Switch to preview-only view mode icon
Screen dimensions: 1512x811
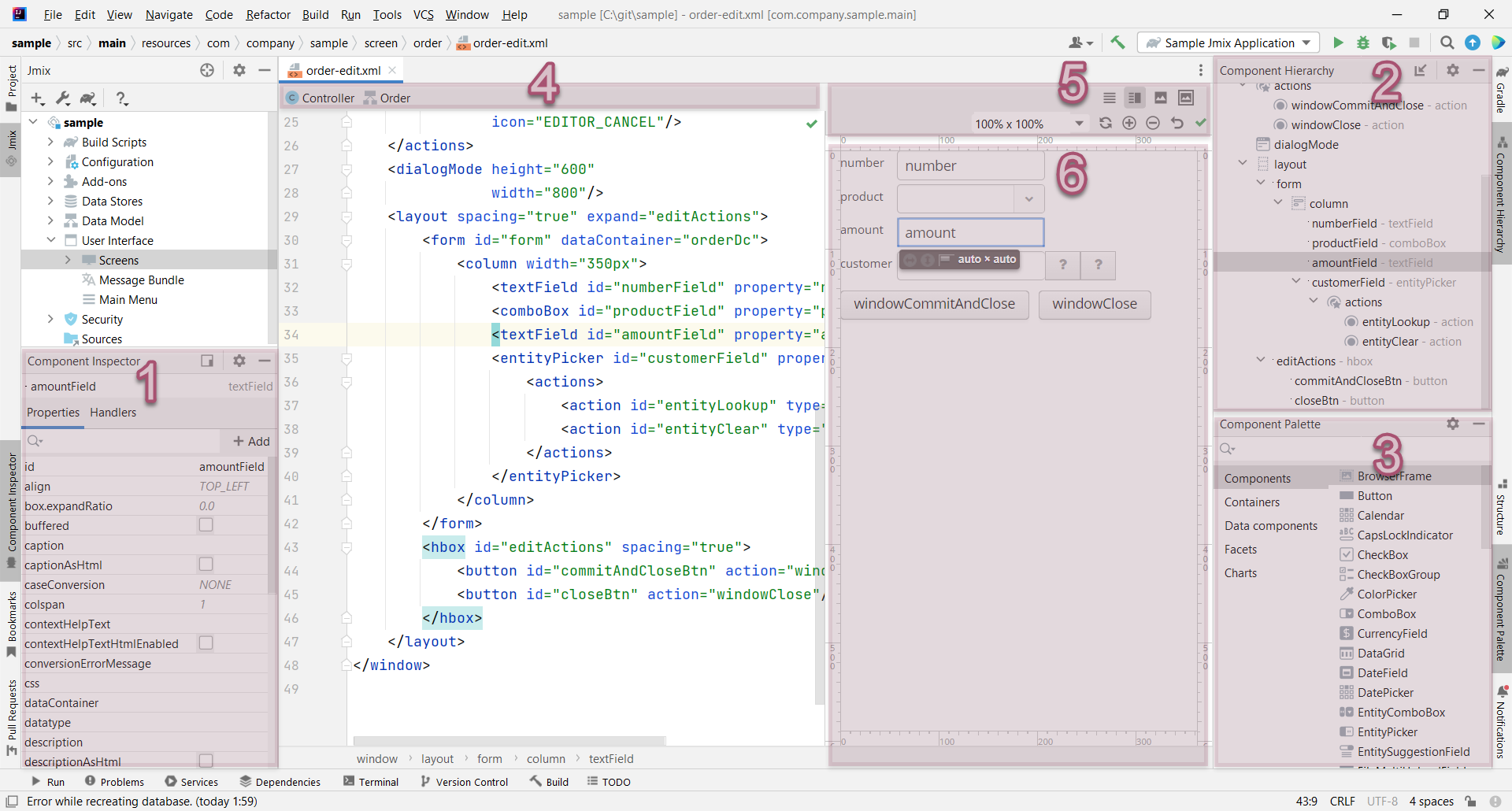[1161, 98]
